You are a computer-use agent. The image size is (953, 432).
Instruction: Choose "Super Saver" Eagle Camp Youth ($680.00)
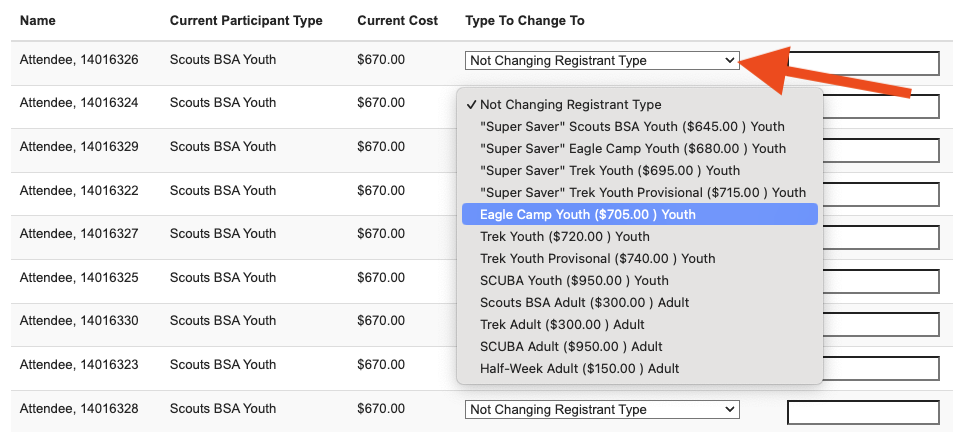[x=632, y=149]
